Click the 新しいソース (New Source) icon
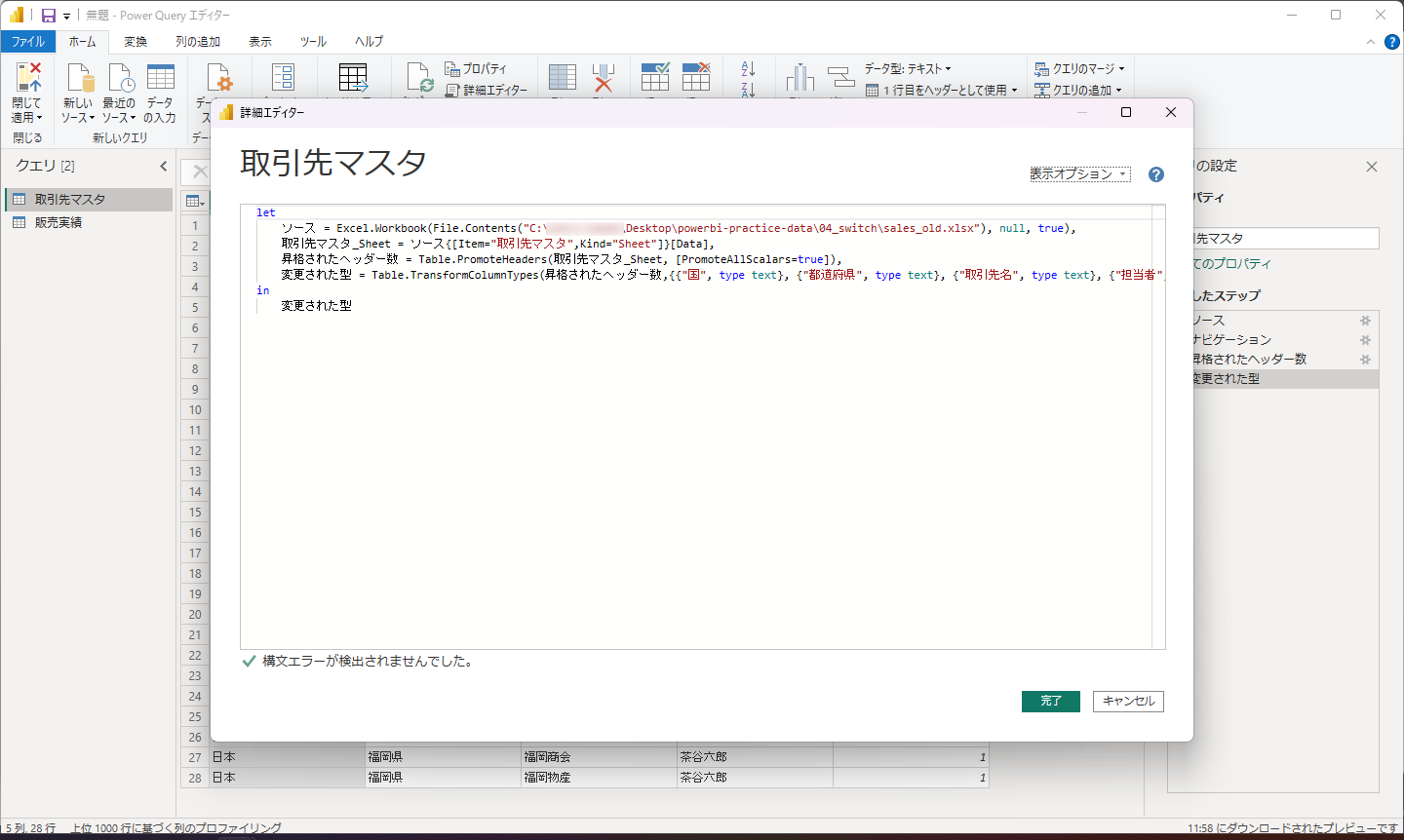The image size is (1404, 840). click(78, 77)
